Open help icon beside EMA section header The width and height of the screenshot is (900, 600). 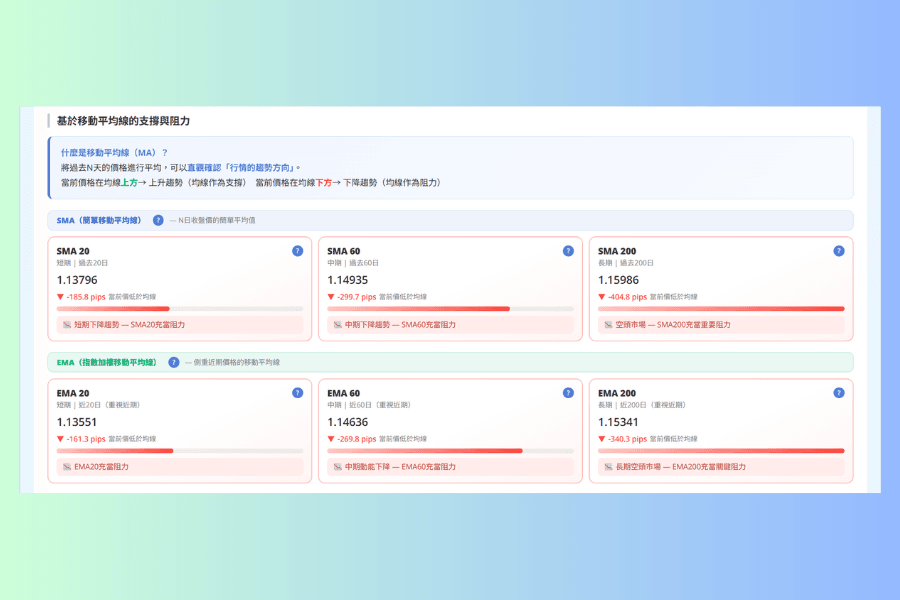tap(173, 362)
